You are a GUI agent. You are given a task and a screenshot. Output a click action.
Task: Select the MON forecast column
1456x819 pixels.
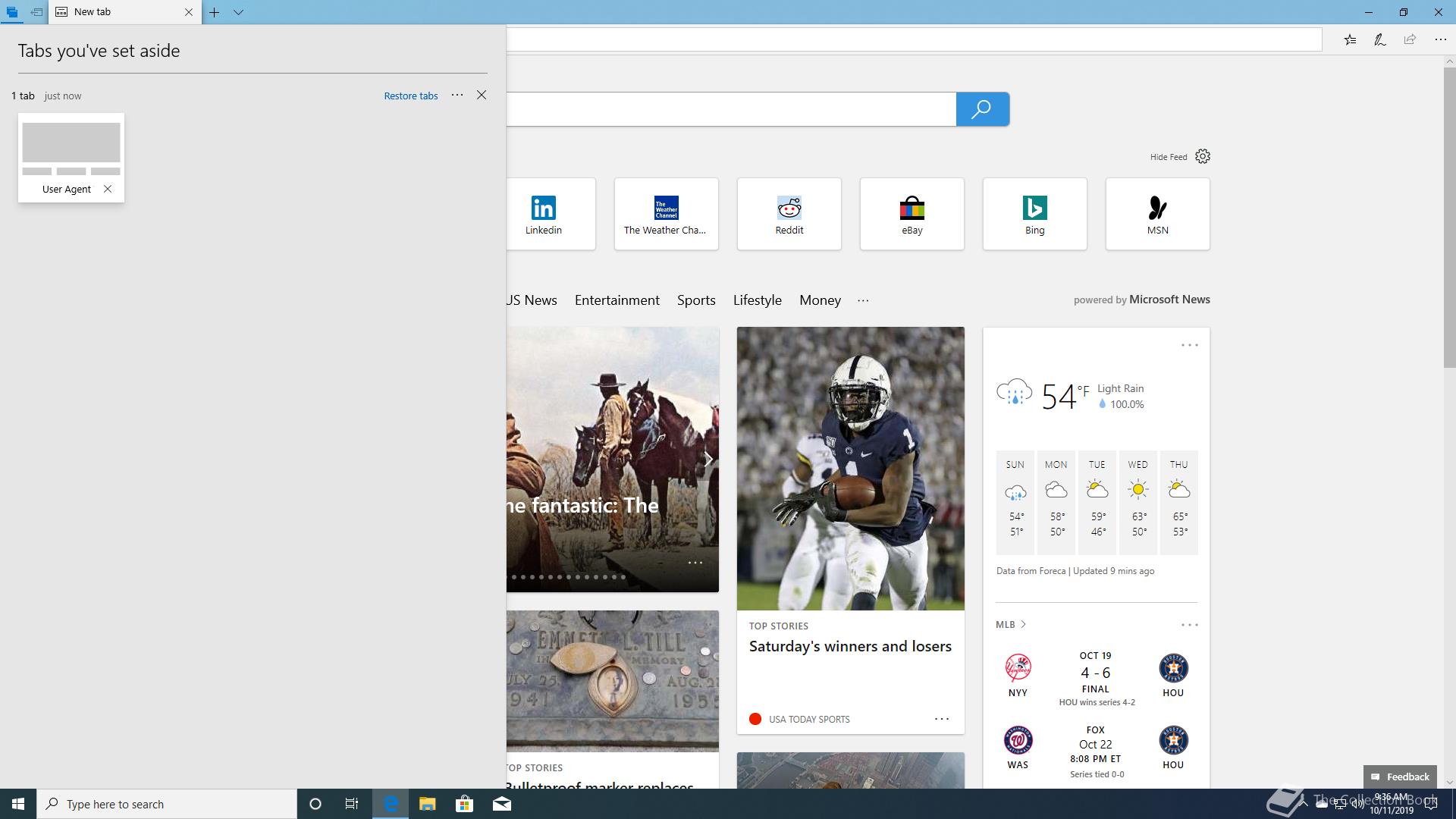click(1056, 502)
